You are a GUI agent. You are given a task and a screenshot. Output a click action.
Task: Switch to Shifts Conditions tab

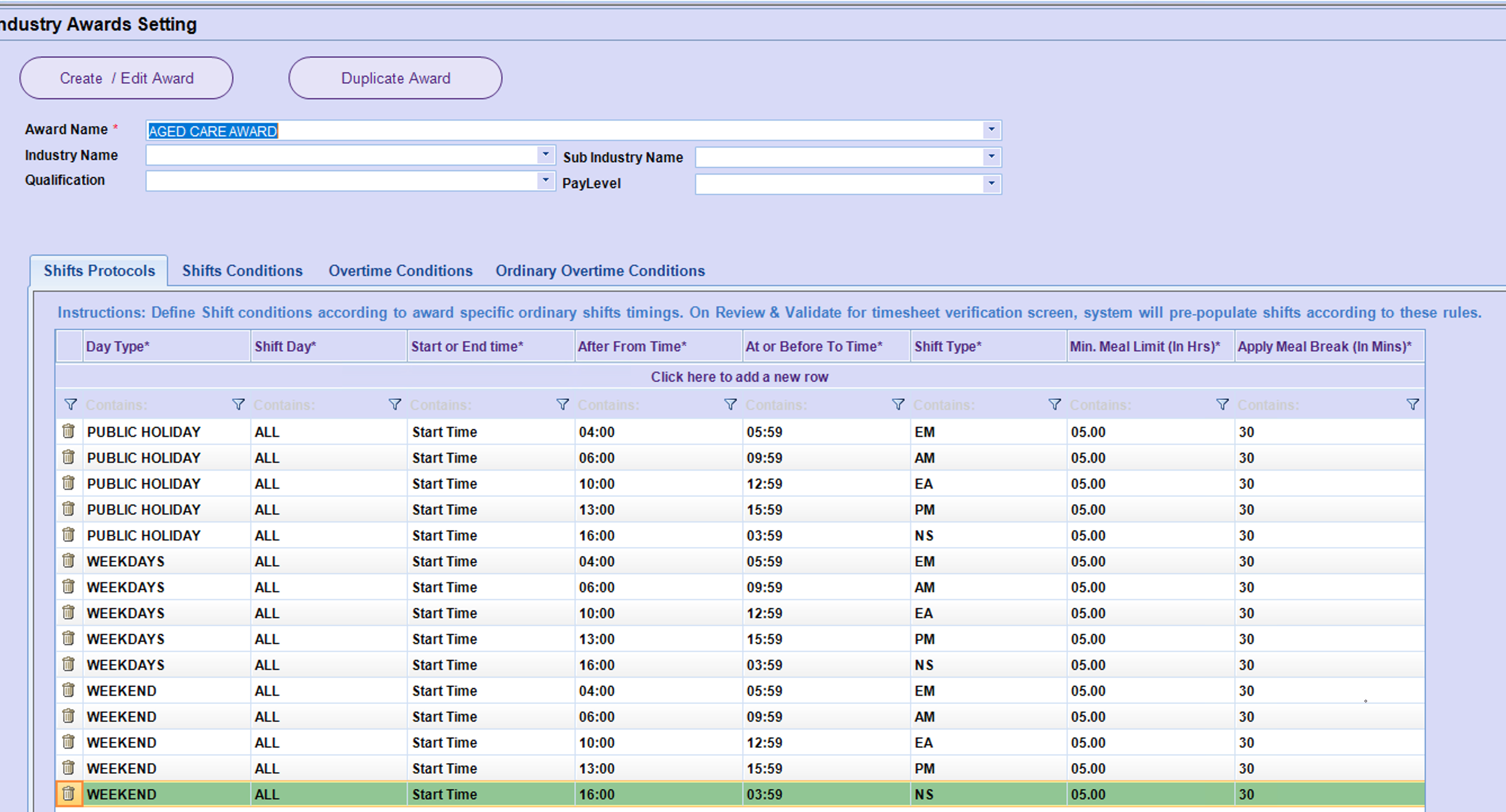pos(242,271)
